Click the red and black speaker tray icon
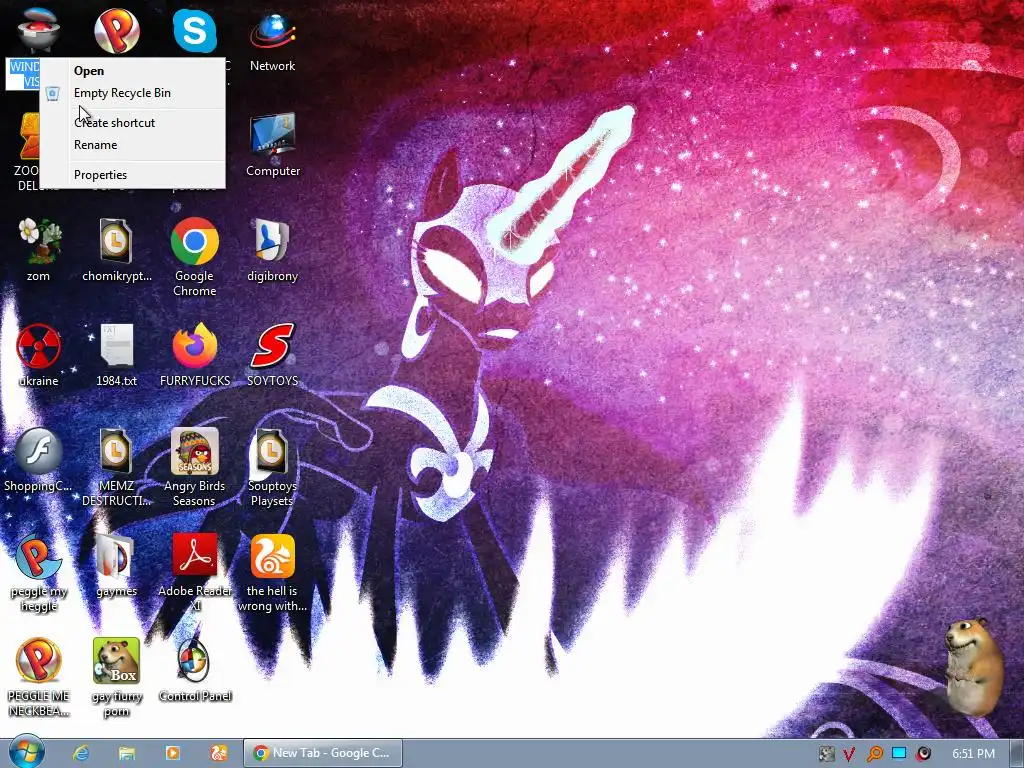The image size is (1024, 768). coord(923,754)
